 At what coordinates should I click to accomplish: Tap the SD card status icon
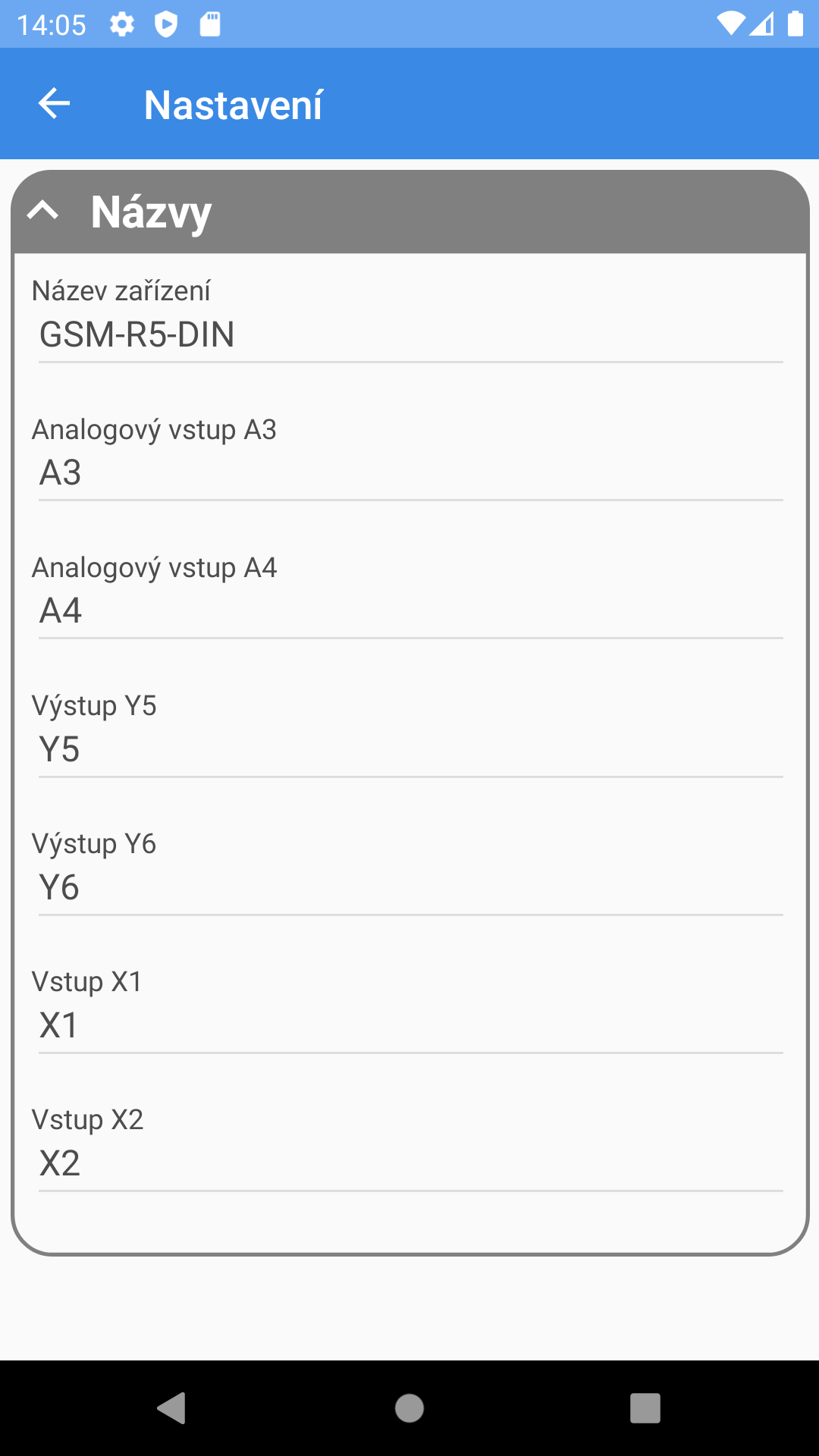(210, 24)
